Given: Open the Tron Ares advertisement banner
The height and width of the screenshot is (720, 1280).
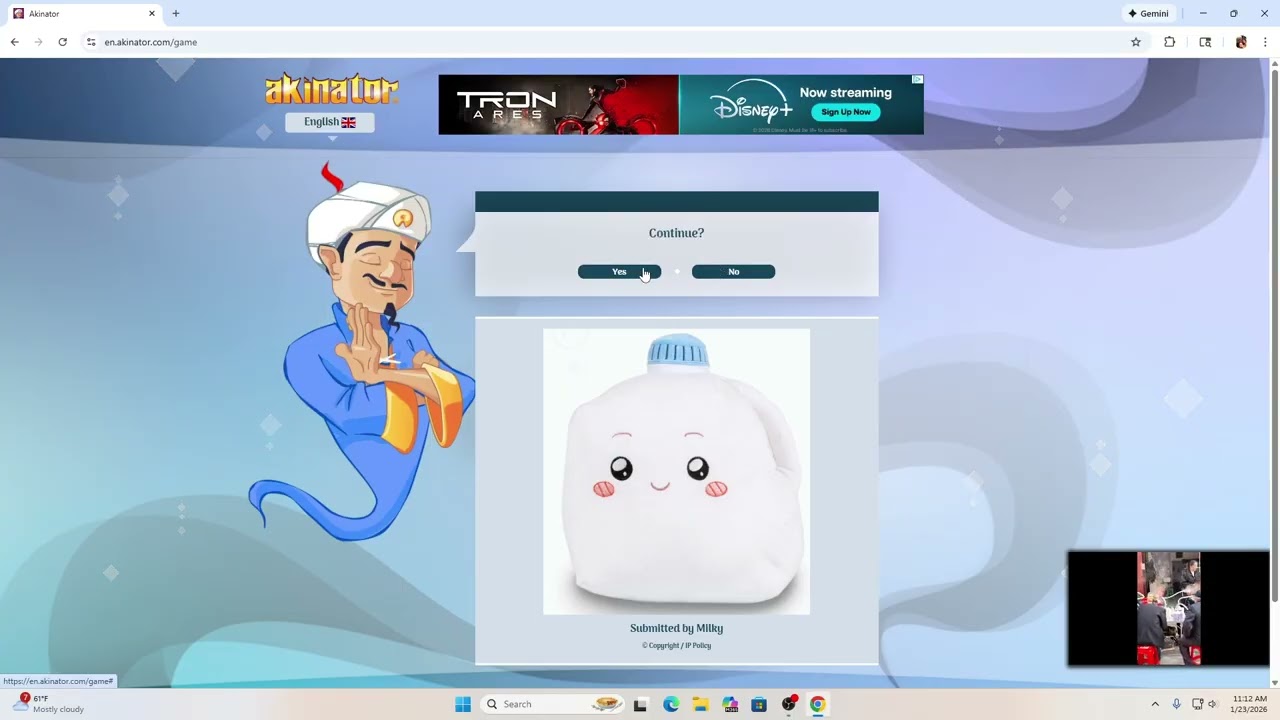Looking at the screenshot, I should pos(558,105).
